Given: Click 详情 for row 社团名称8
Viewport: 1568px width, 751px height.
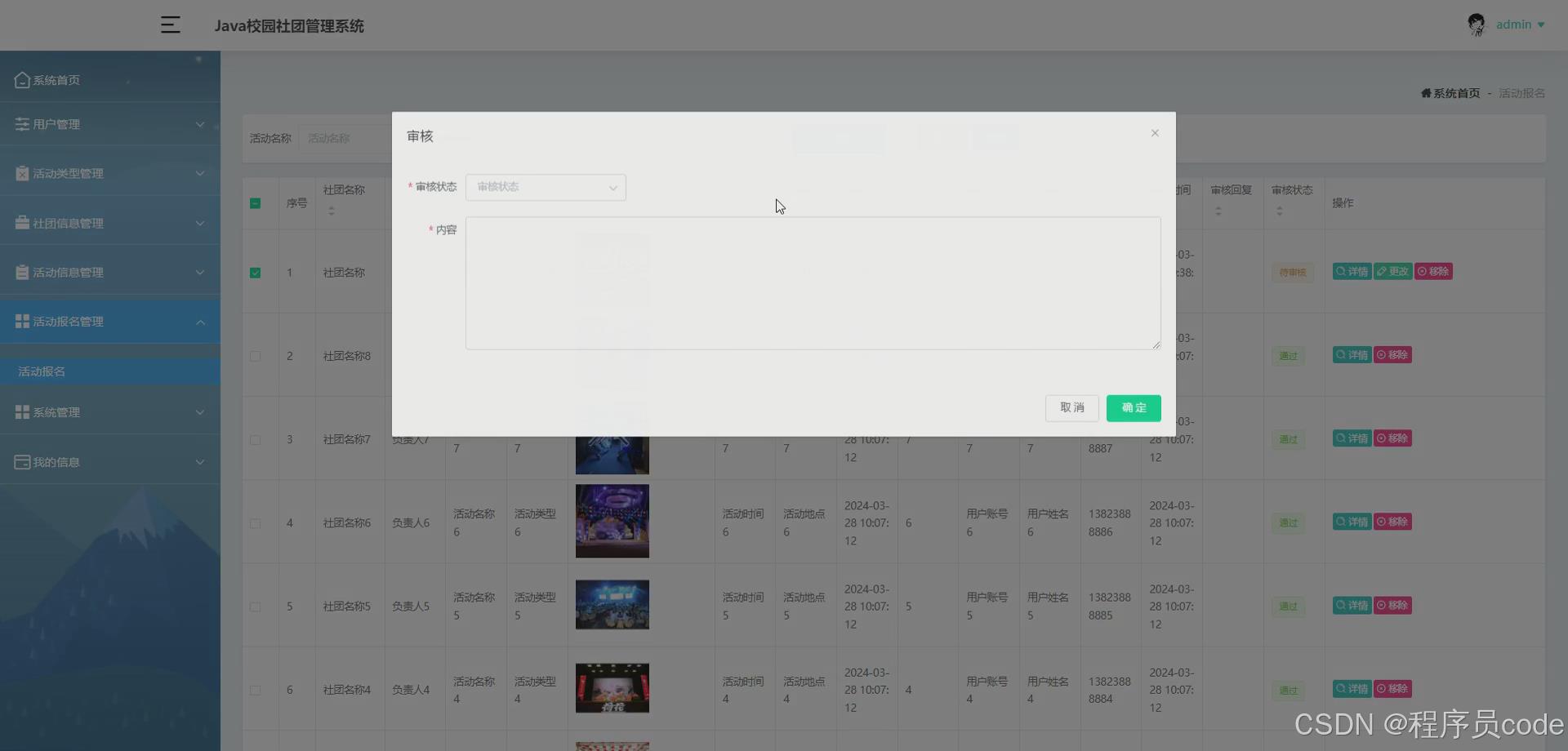Looking at the screenshot, I should point(1352,355).
